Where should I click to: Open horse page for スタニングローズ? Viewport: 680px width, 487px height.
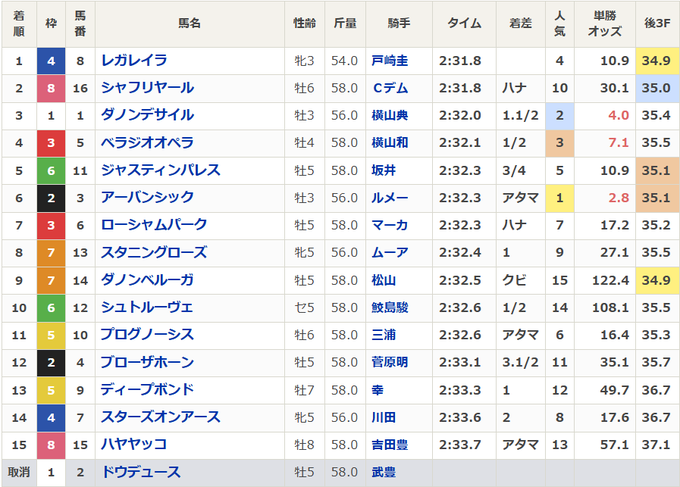154,252
